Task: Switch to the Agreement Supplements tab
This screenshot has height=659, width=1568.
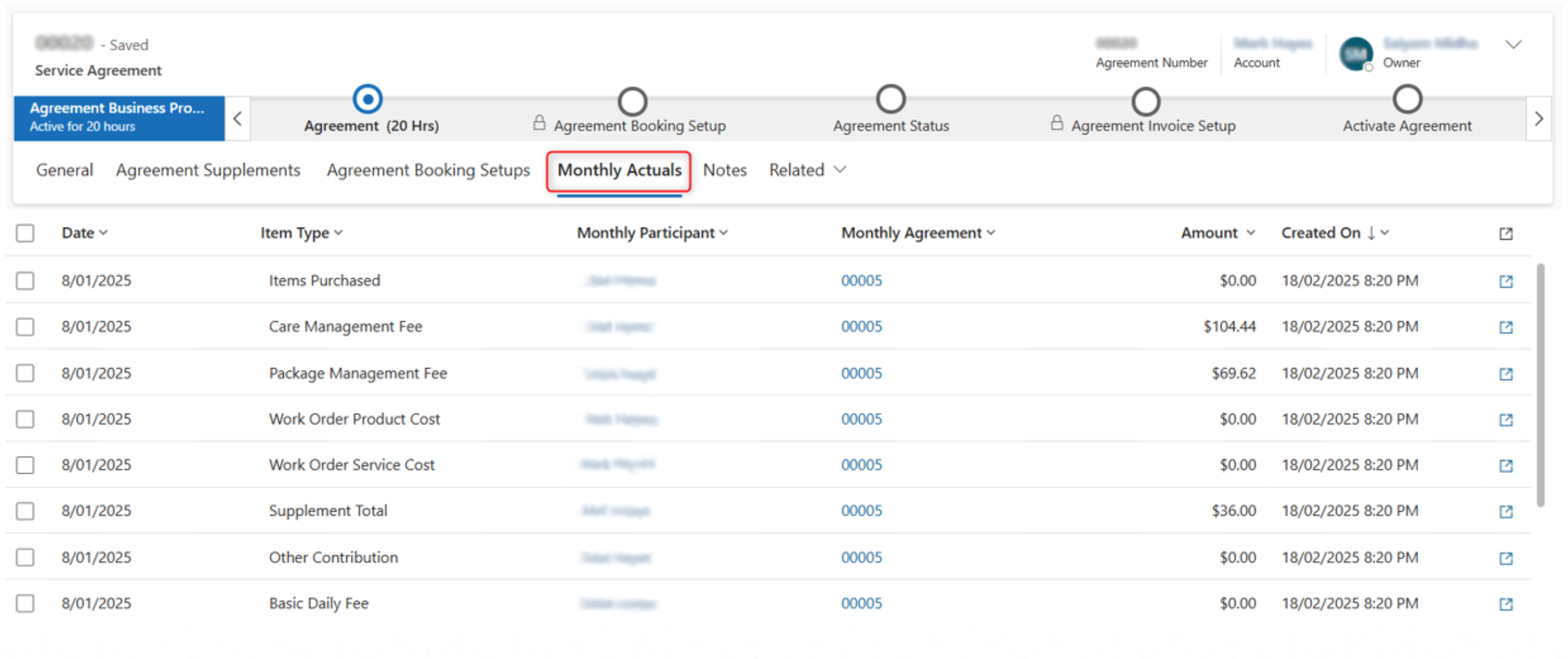Action: point(208,170)
